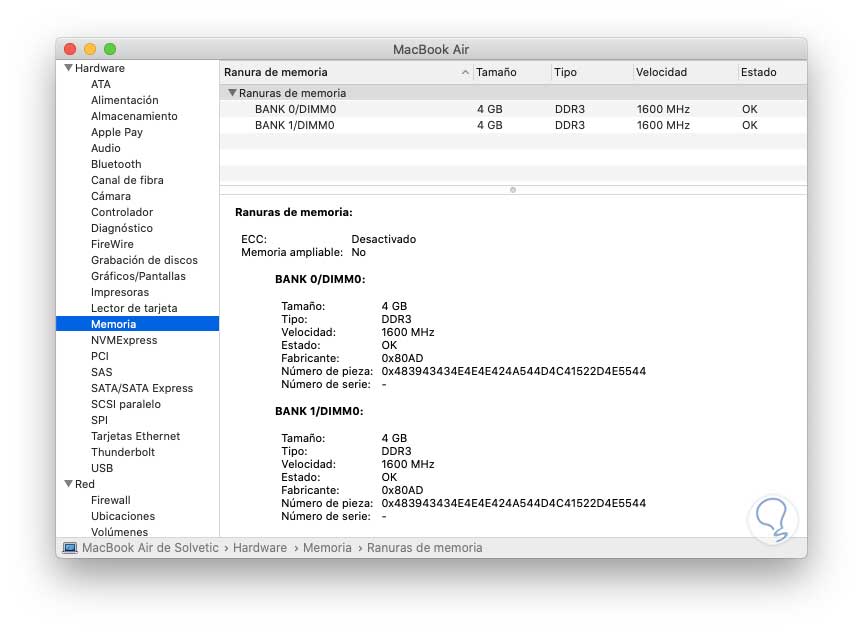Select the BANK 1/DIMM0 table row

pyautogui.click(x=513, y=125)
